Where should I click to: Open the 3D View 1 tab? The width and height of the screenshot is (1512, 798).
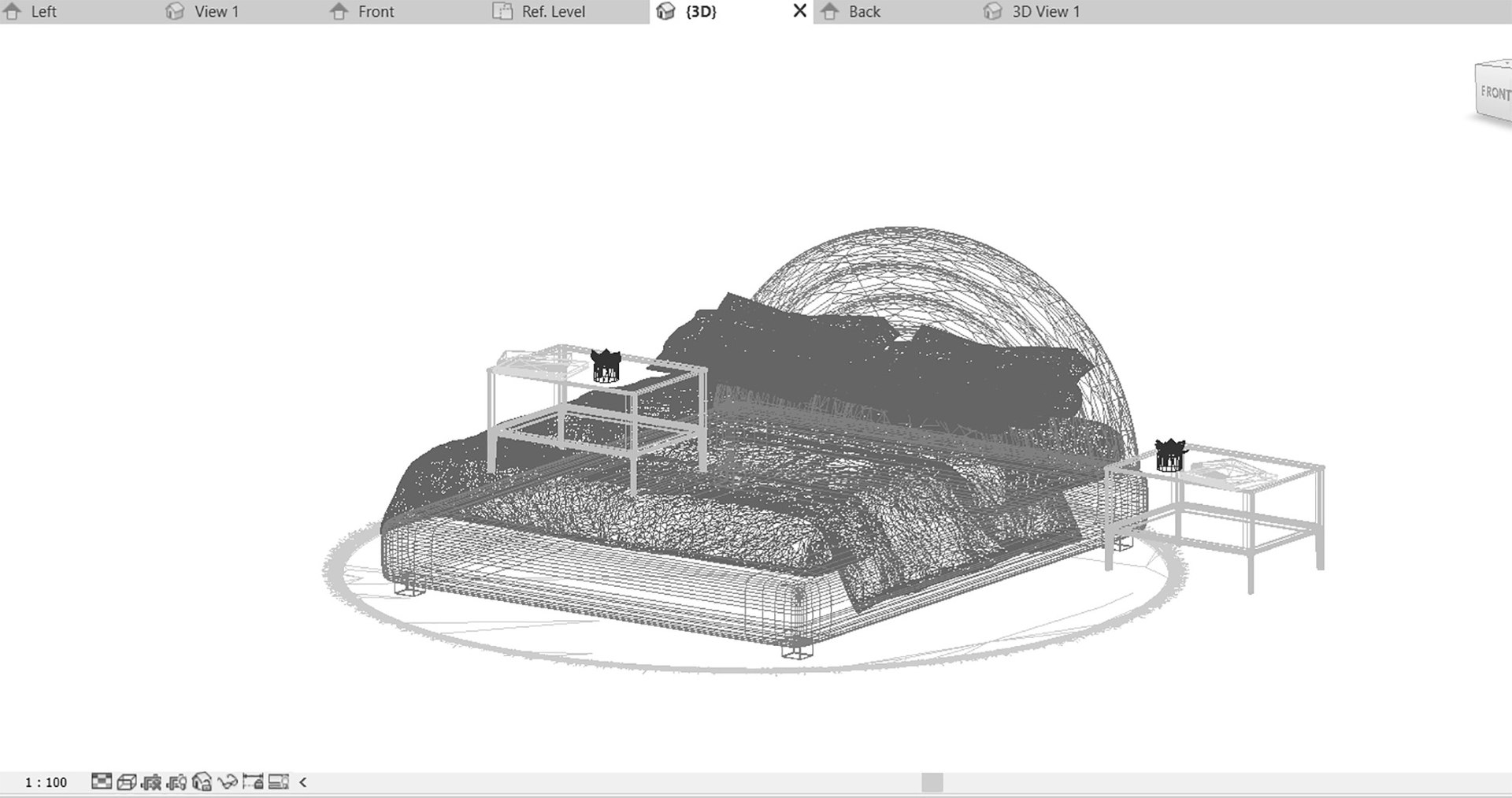coord(1032,12)
